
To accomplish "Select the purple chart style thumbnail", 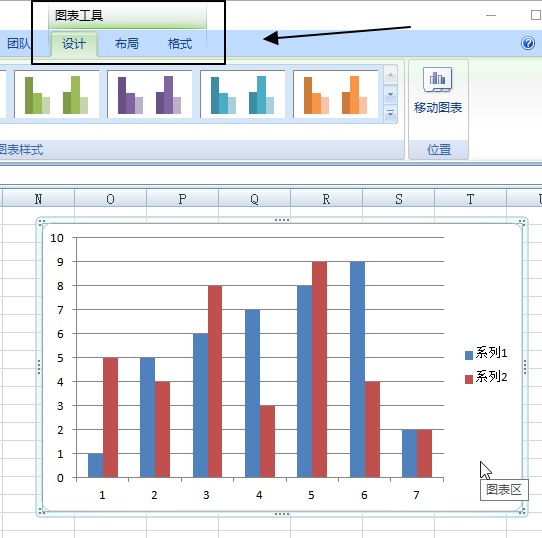I will [149, 94].
